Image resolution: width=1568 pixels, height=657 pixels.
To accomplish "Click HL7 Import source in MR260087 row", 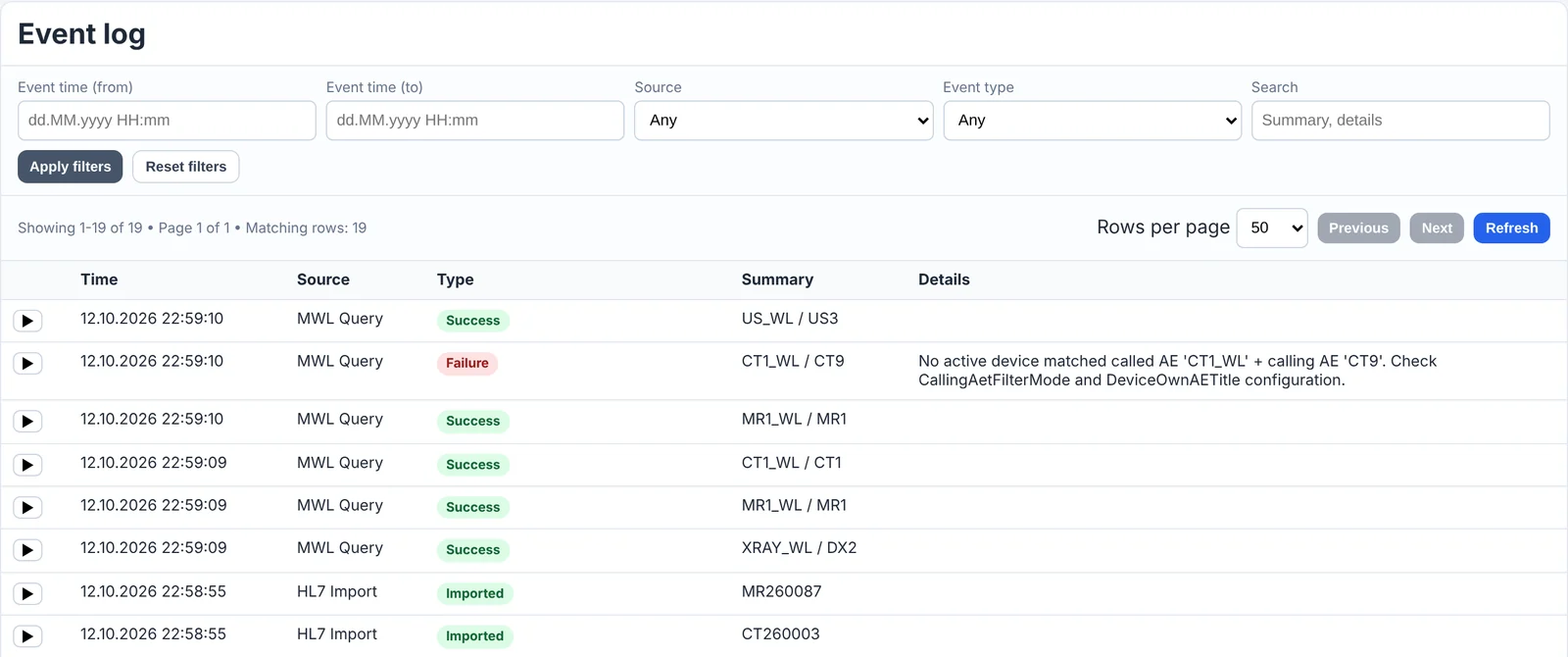I will click(337, 591).
